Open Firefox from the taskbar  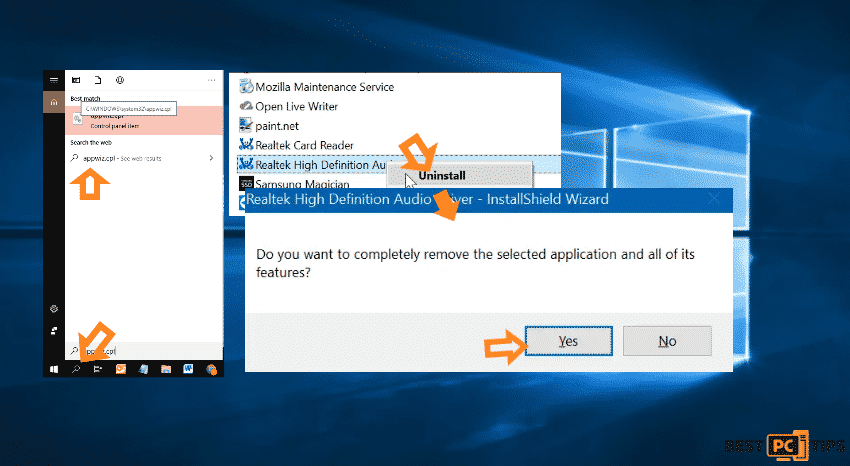click(x=211, y=370)
